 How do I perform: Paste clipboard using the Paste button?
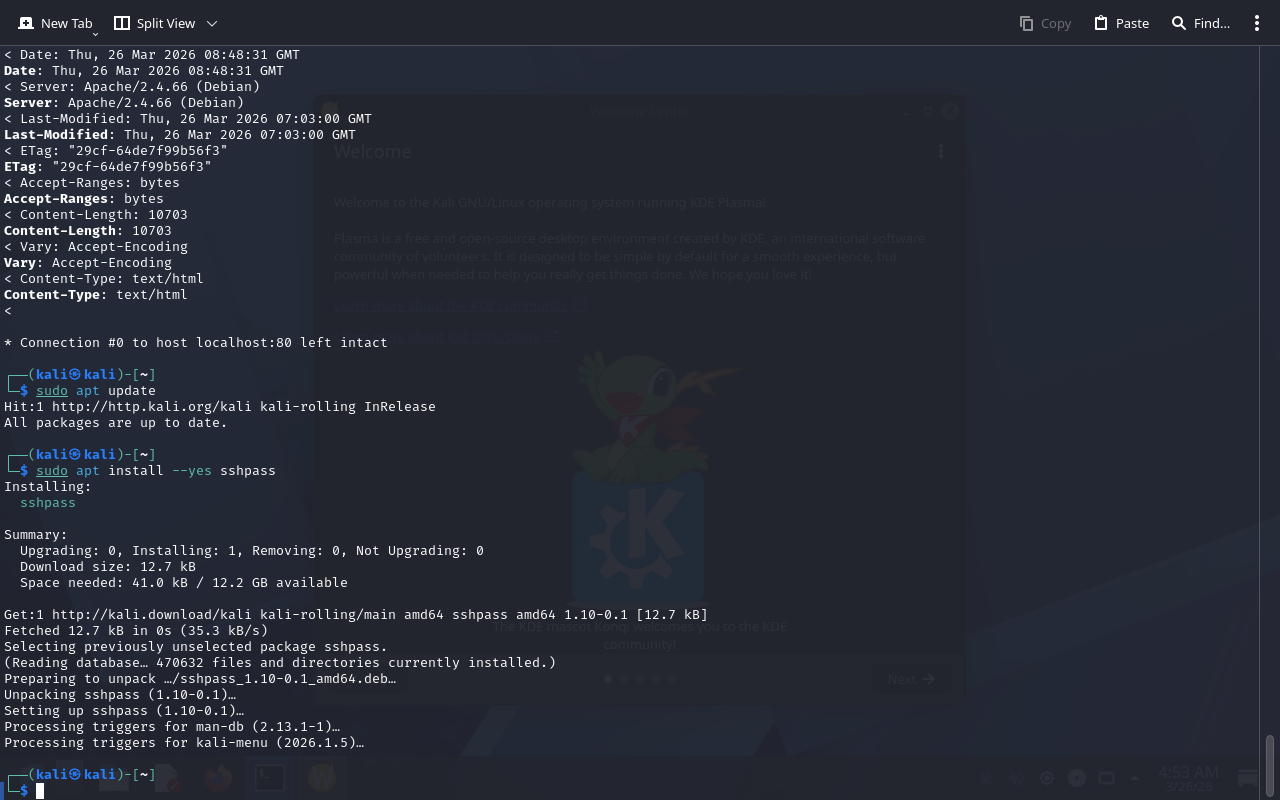1121,23
